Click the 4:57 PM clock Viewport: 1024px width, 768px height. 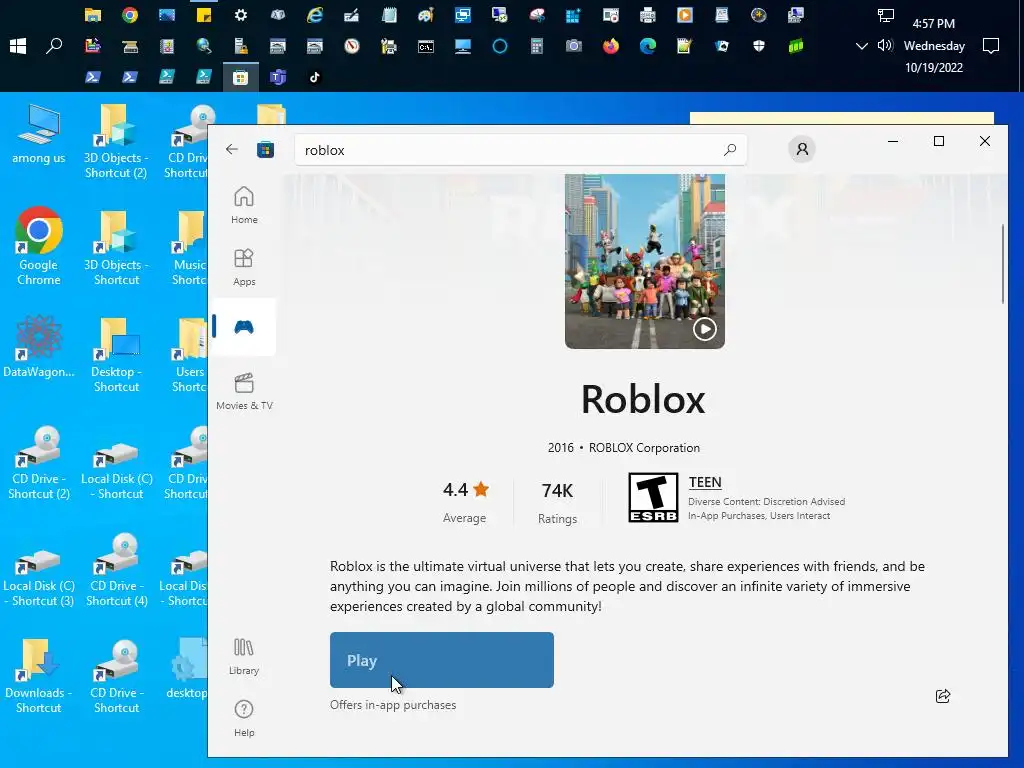click(934, 24)
